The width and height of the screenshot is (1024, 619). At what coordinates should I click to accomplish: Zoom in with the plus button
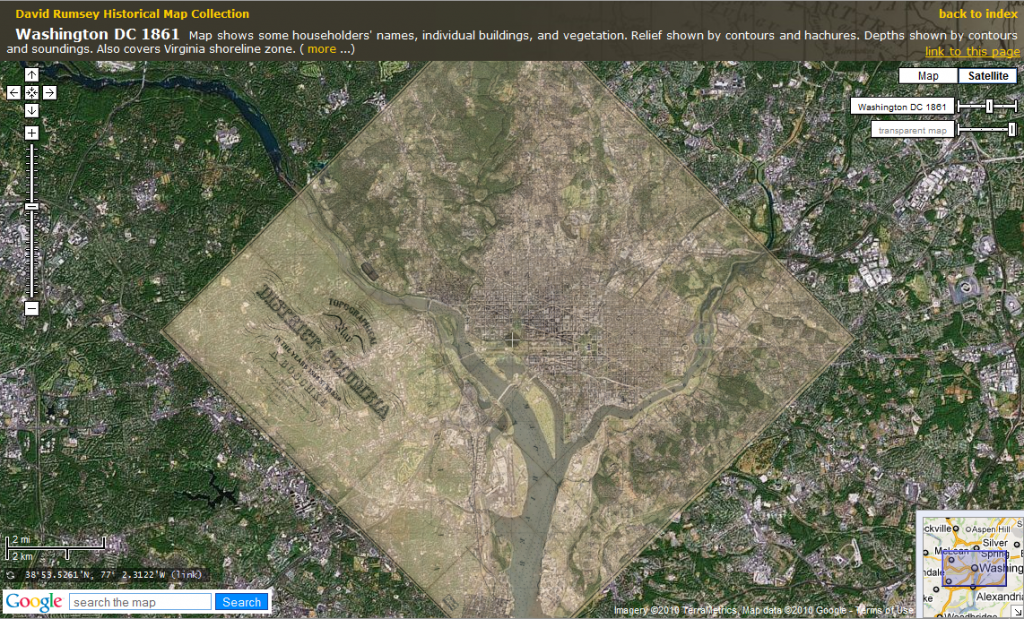[x=31, y=133]
